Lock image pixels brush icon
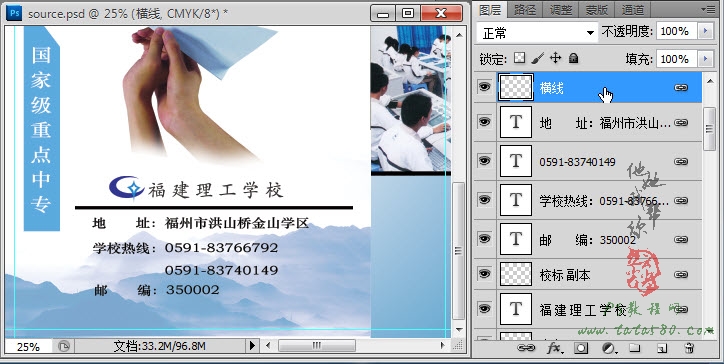The height and width of the screenshot is (364, 724). (x=537, y=58)
